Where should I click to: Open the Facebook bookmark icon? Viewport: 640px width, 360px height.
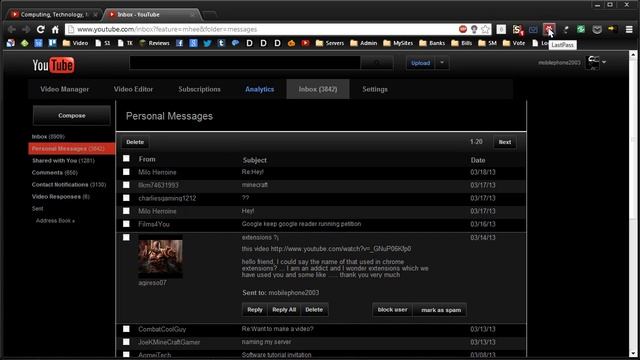pyautogui.click(x=179, y=43)
